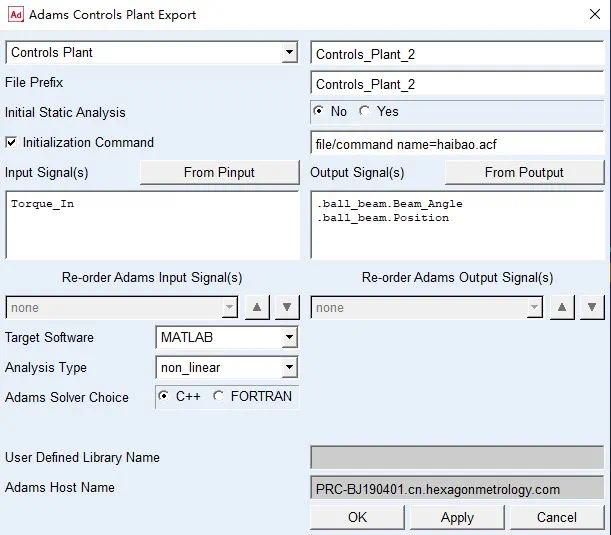Choose the FORTRAN solver option

218,397
